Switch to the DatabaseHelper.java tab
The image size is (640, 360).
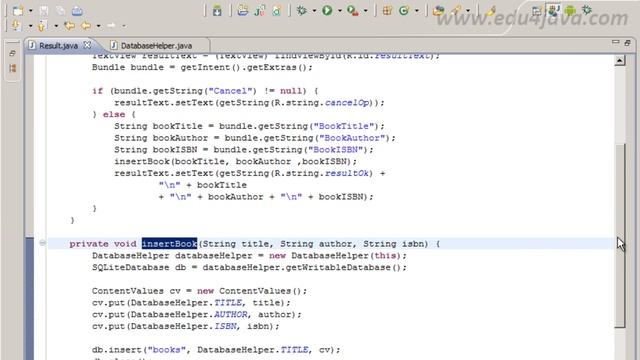pos(156,46)
